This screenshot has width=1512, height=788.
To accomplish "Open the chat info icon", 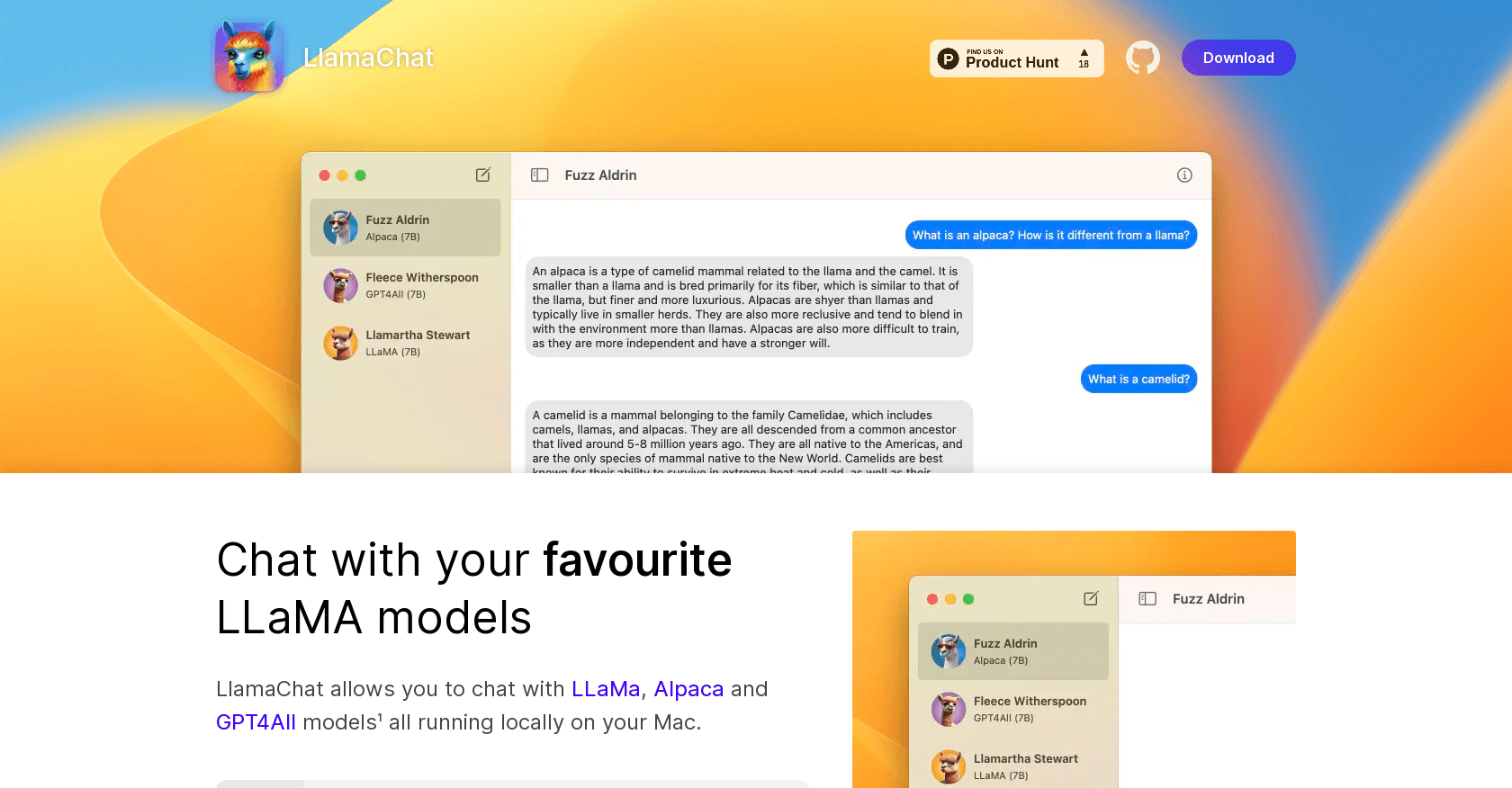I will pyautogui.click(x=1184, y=175).
